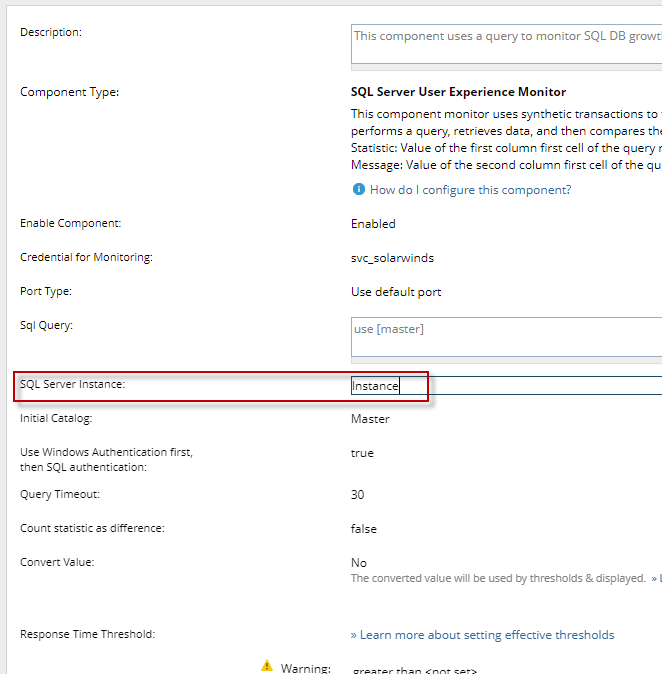Click the 'SQL Server User Experience Monitor' heading
This screenshot has width=662, height=674.
pyautogui.click(x=458, y=92)
